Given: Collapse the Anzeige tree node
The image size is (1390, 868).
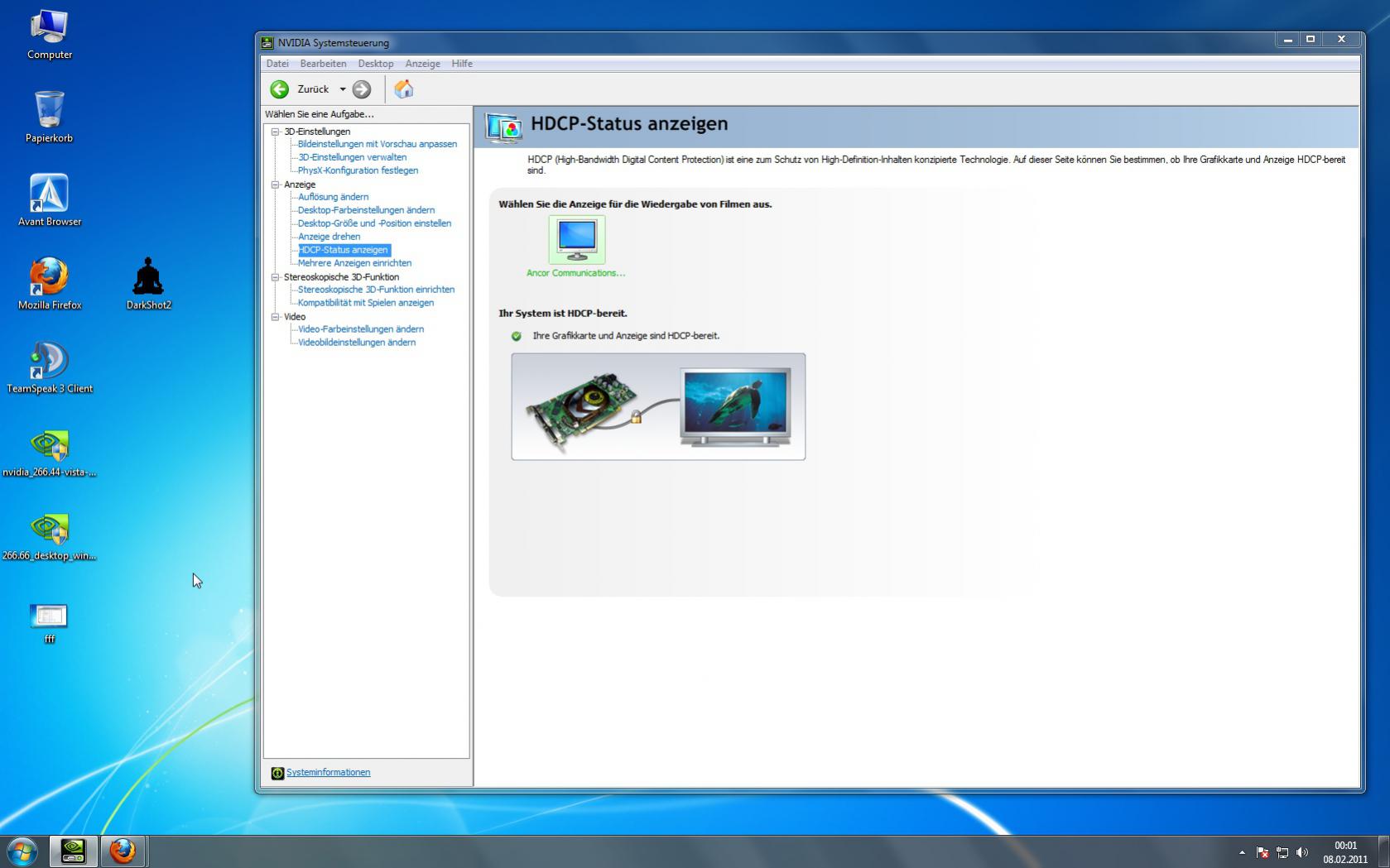Looking at the screenshot, I should pyautogui.click(x=276, y=185).
